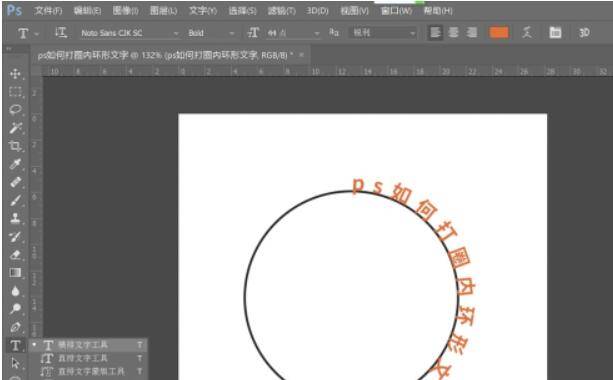Viewport: 613px width, 380px height.
Task: Open the 滤镜(T) menu
Action: pos(281,11)
